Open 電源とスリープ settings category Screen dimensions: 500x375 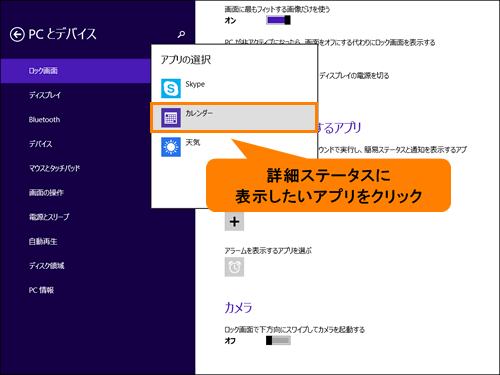tap(49, 217)
